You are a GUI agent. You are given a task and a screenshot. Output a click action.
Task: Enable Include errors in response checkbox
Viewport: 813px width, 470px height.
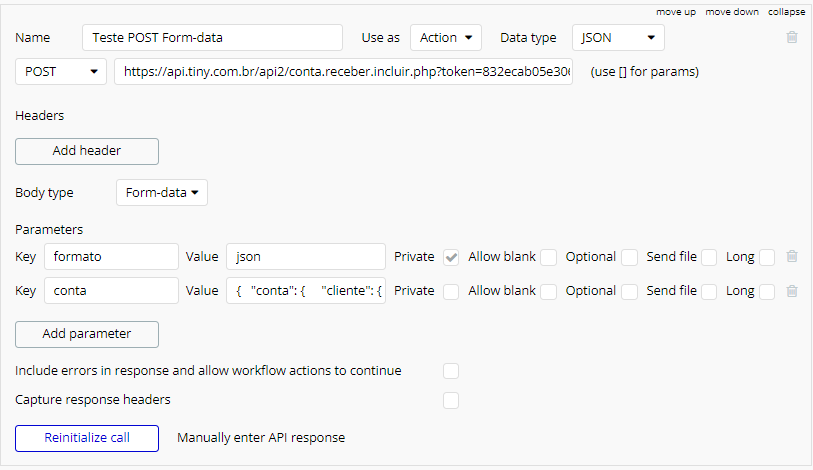pyautogui.click(x=451, y=371)
